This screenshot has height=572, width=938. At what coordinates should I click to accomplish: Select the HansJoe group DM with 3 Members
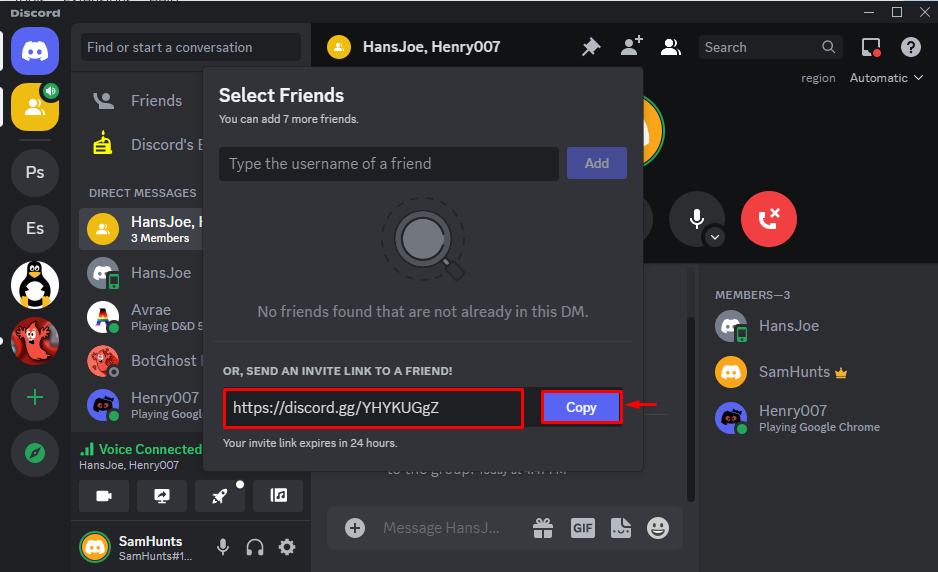pyautogui.click(x=142, y=229)
